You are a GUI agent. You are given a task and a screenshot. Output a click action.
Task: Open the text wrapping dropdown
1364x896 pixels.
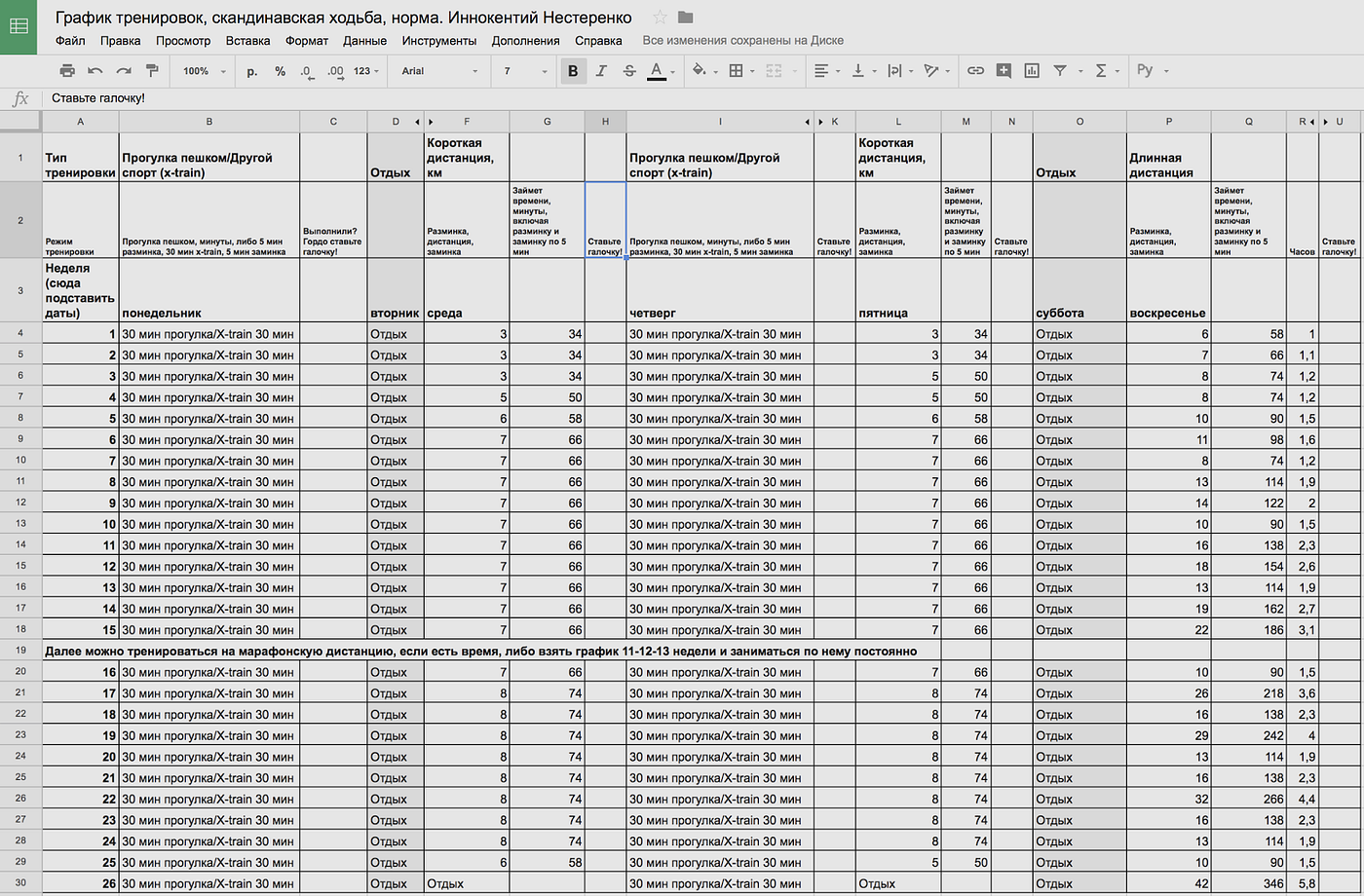pos(899,71)
